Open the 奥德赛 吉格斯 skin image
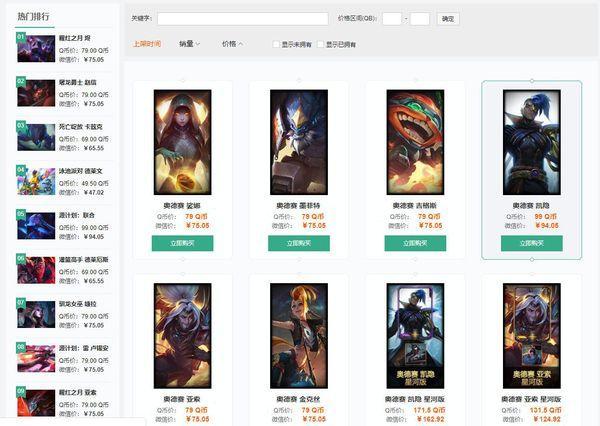The width and height of the screenshot is (600, 426). tap(415, 142)
